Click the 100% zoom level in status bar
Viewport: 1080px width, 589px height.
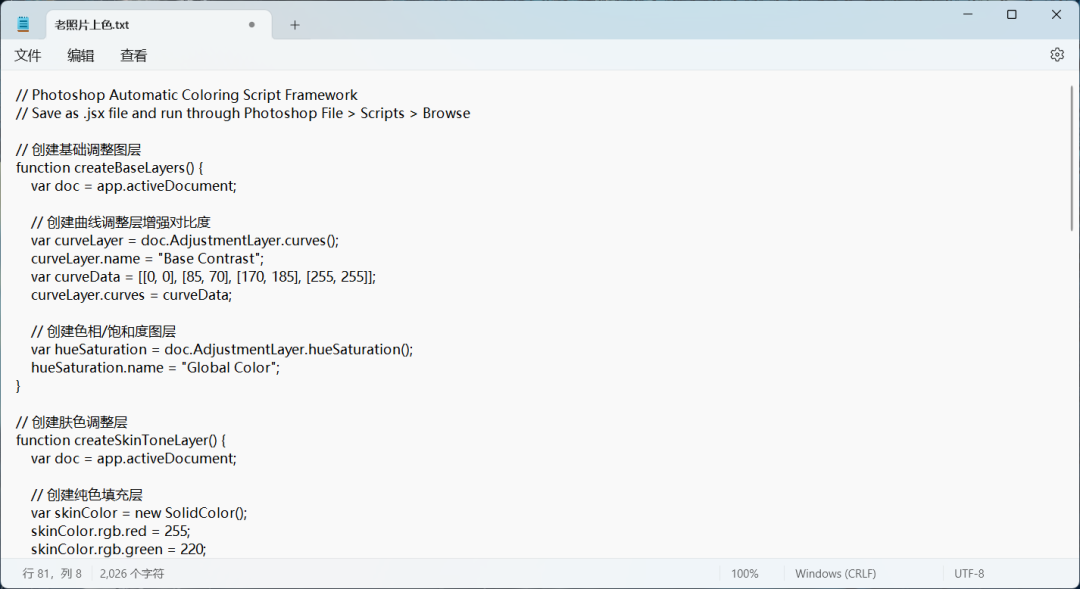744,574
